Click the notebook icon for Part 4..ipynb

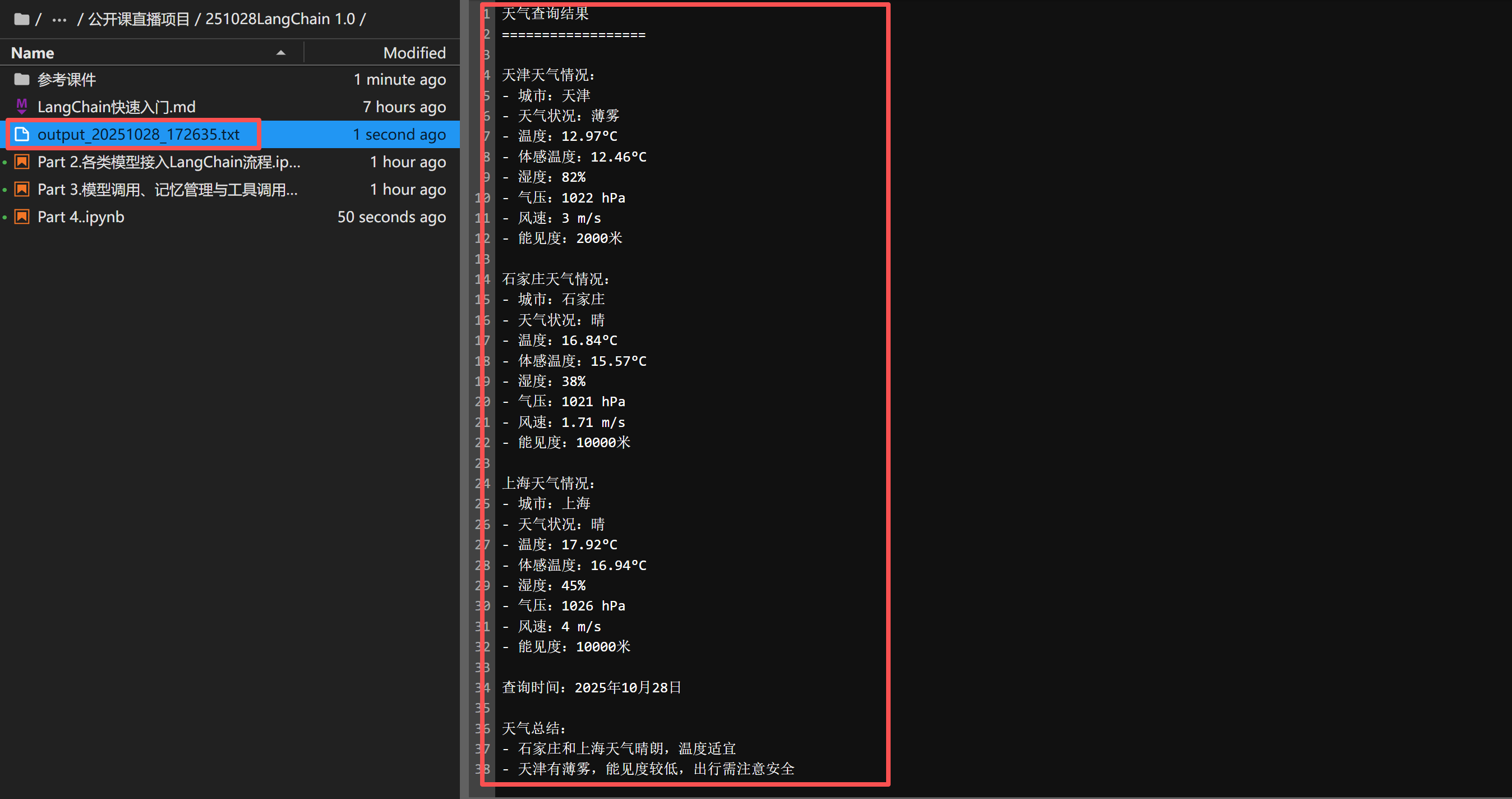point(22,217)
